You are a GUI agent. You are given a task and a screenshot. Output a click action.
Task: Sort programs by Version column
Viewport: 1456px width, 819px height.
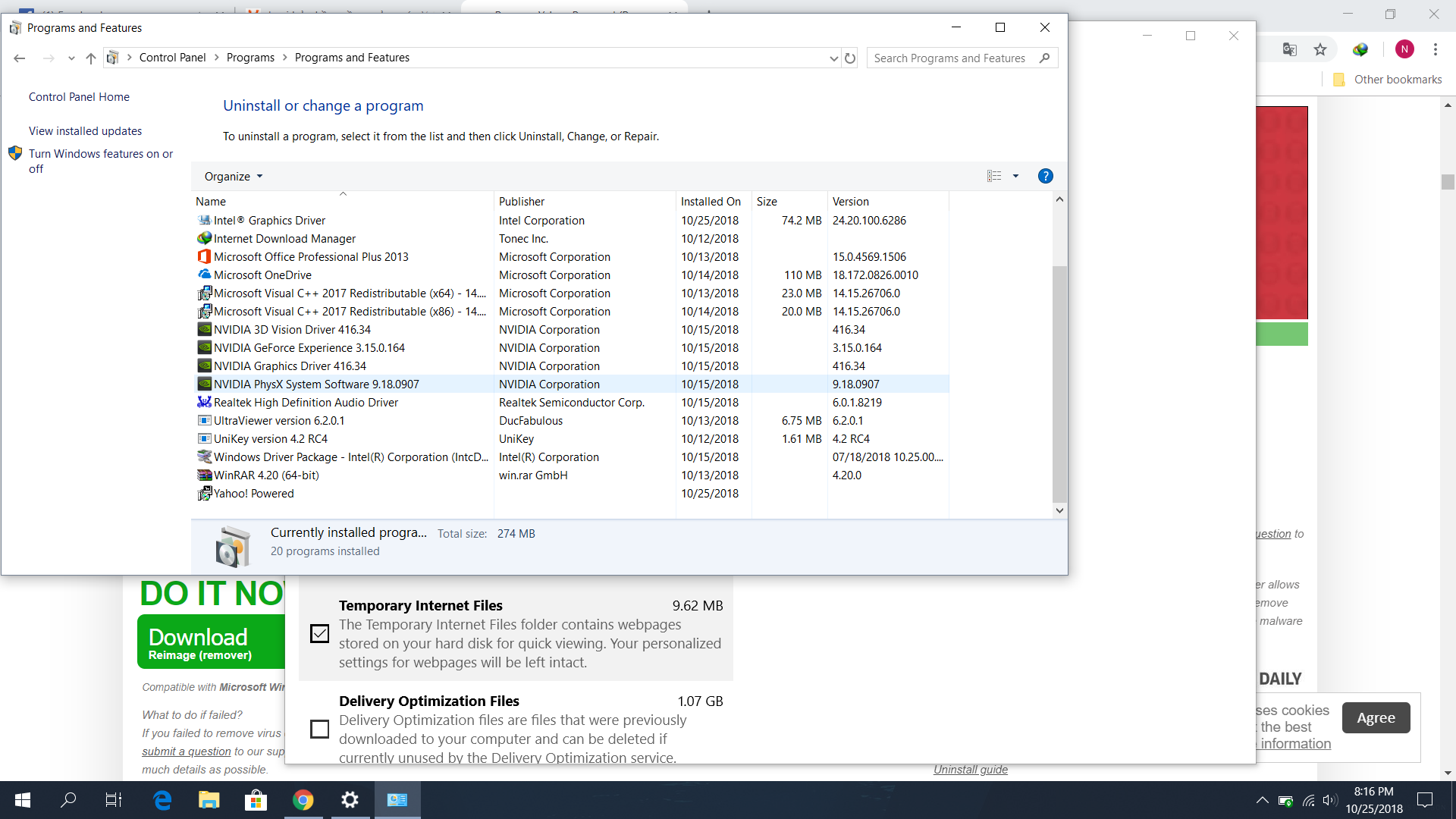[888, 202]
